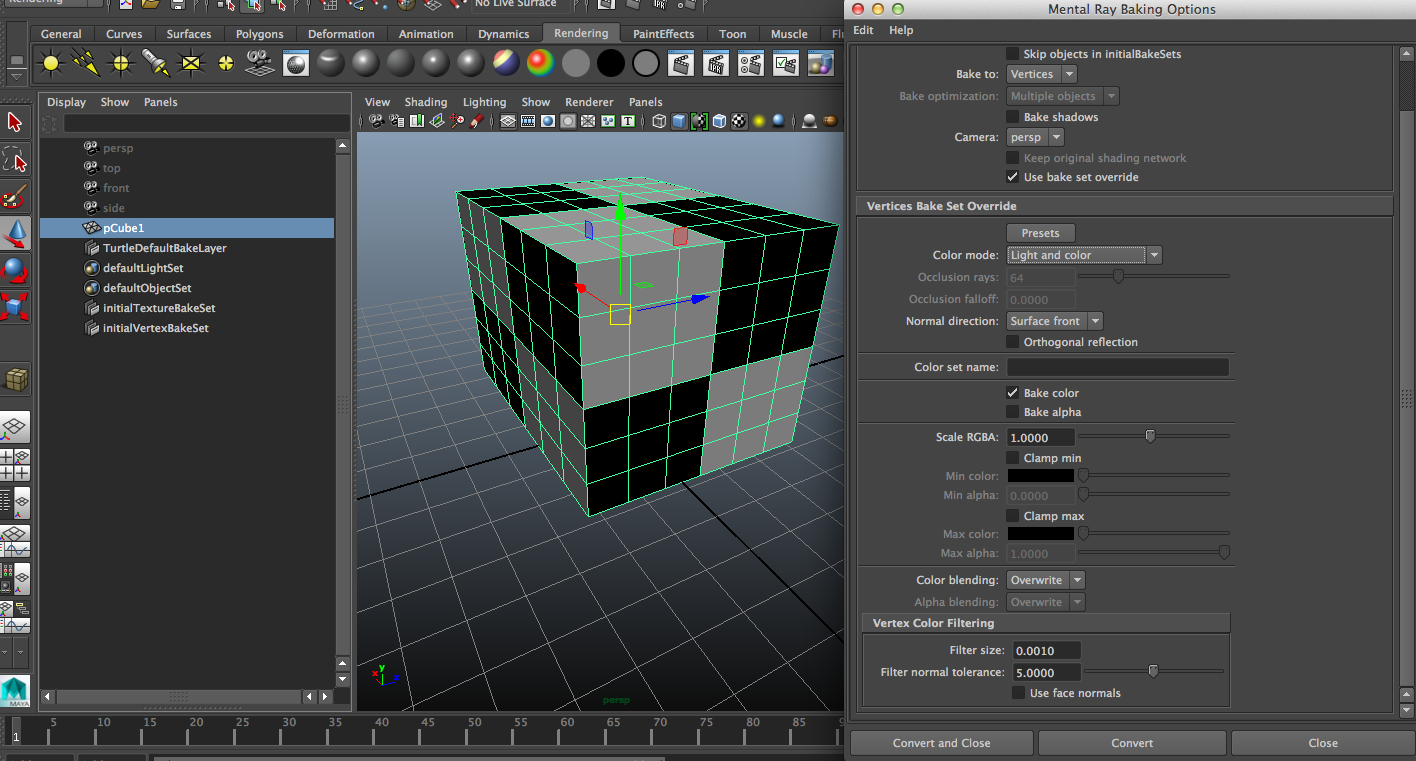Open Color mode Light and color dropdown
1416x761 pixels.
tap(1085, 255)
